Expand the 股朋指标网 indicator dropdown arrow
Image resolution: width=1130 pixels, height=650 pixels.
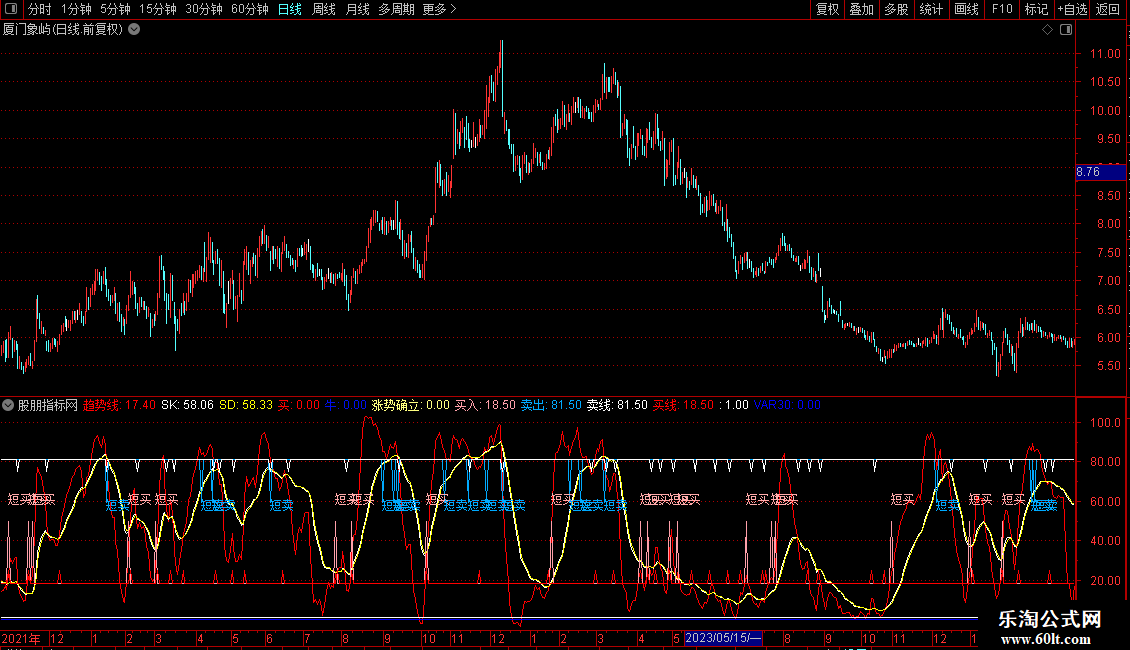click(8, 406)
